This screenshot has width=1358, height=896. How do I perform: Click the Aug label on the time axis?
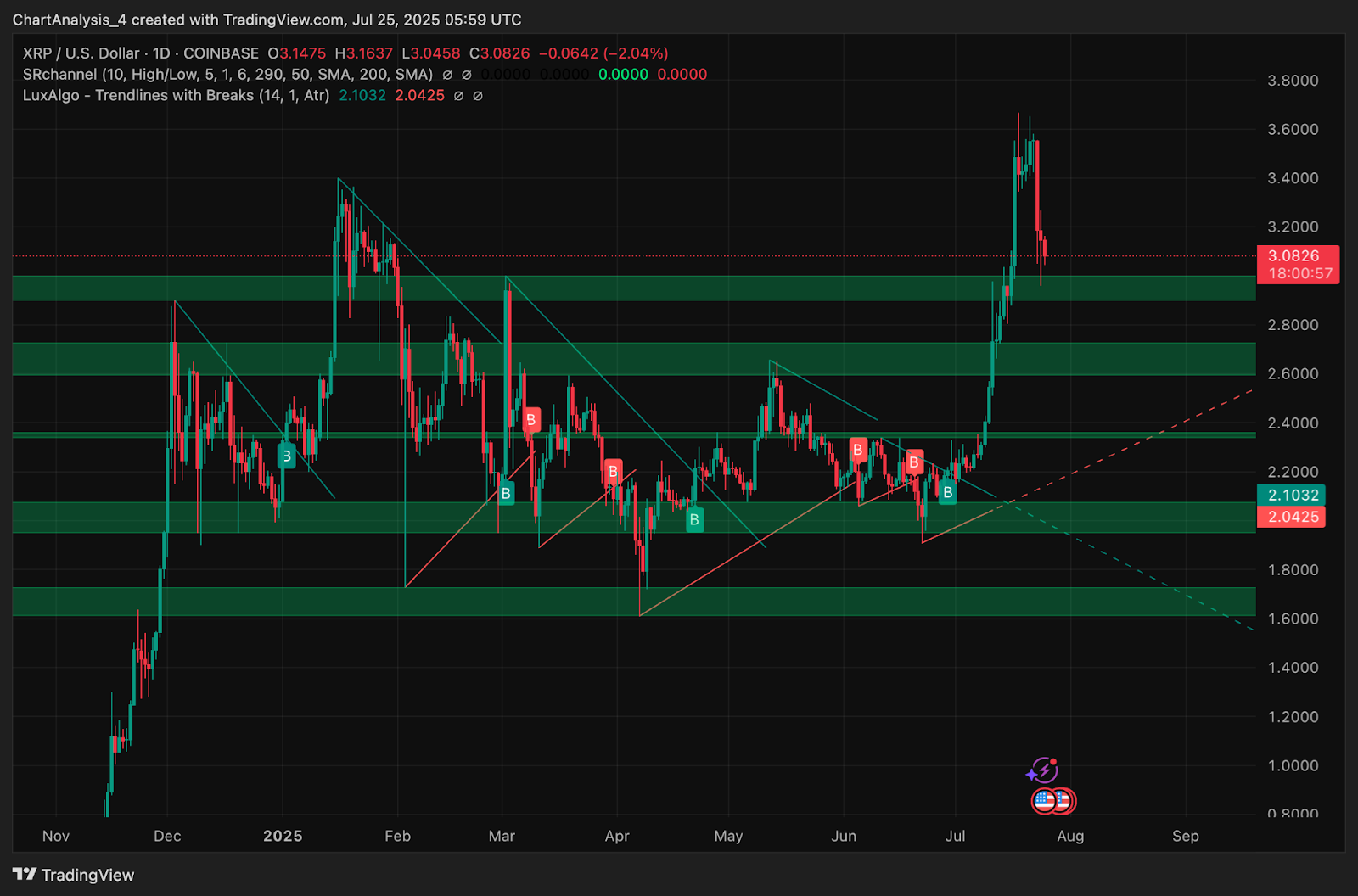tap(1070, 836)
